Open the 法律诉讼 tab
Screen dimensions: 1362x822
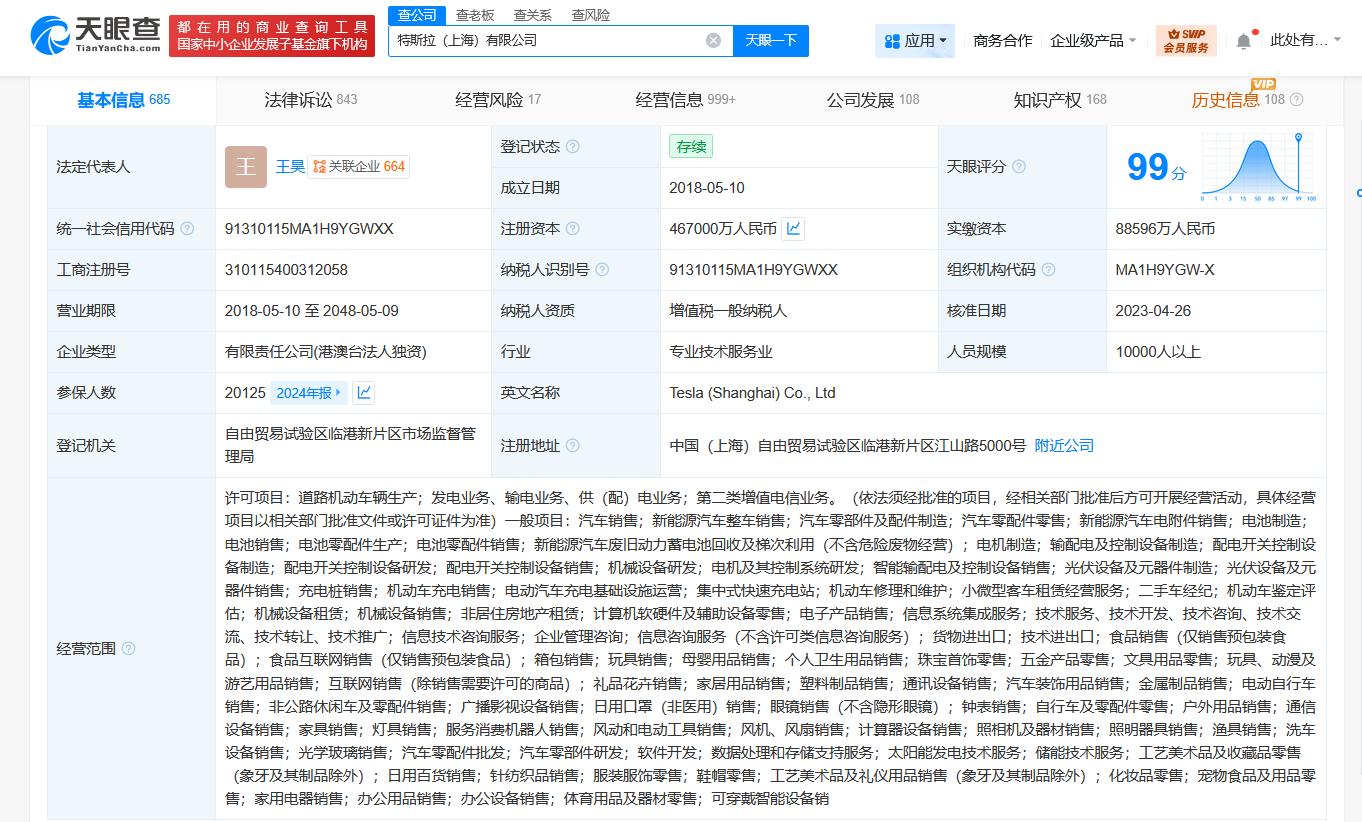[x=299, y=99]
